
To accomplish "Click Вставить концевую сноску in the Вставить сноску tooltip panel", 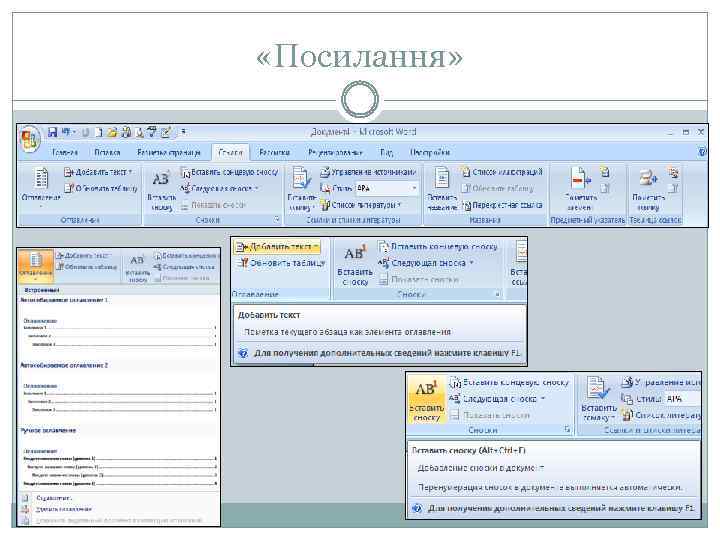I will tap(509, 382).
